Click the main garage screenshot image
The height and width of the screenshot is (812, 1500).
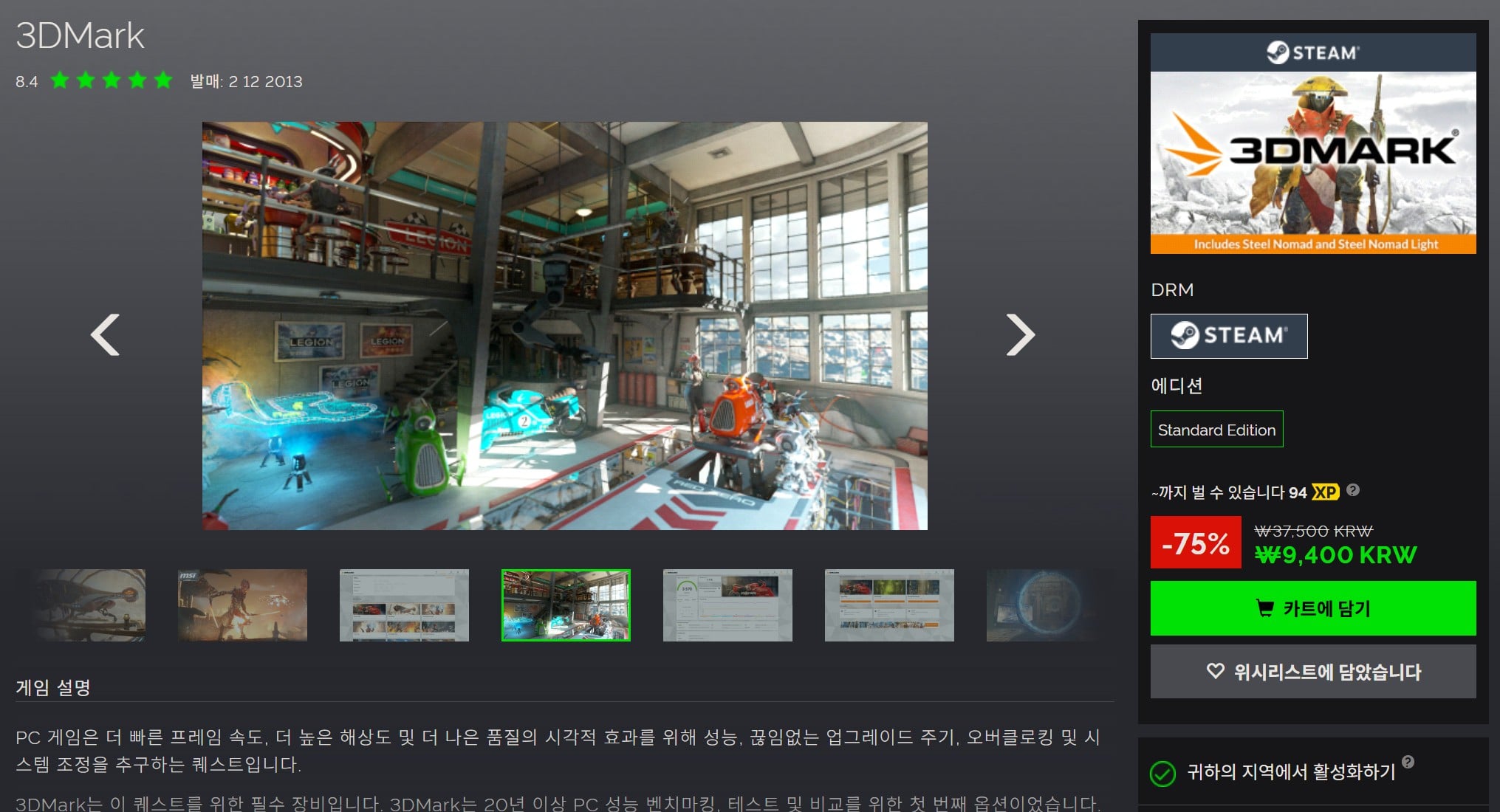pos(565,326)
